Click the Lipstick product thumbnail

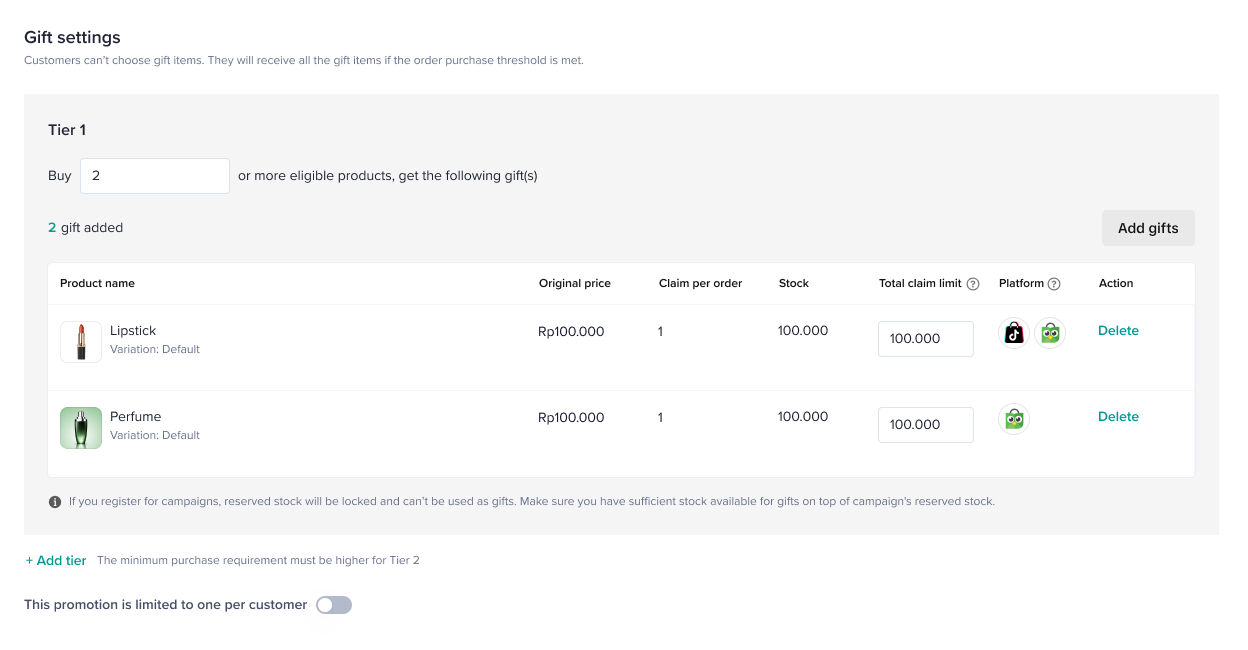[x=81, y=341]
